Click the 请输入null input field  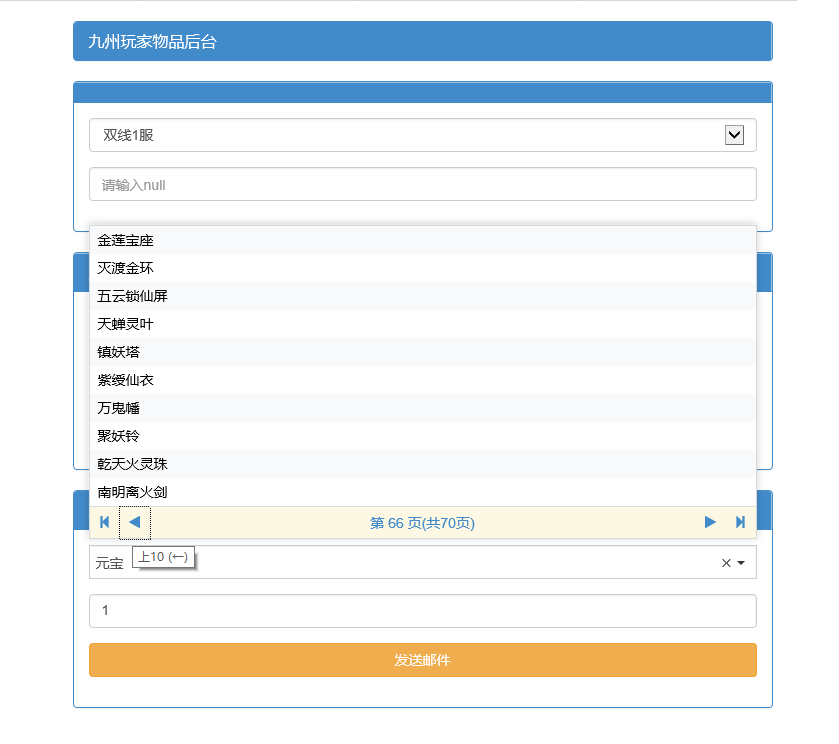point(423,184)
